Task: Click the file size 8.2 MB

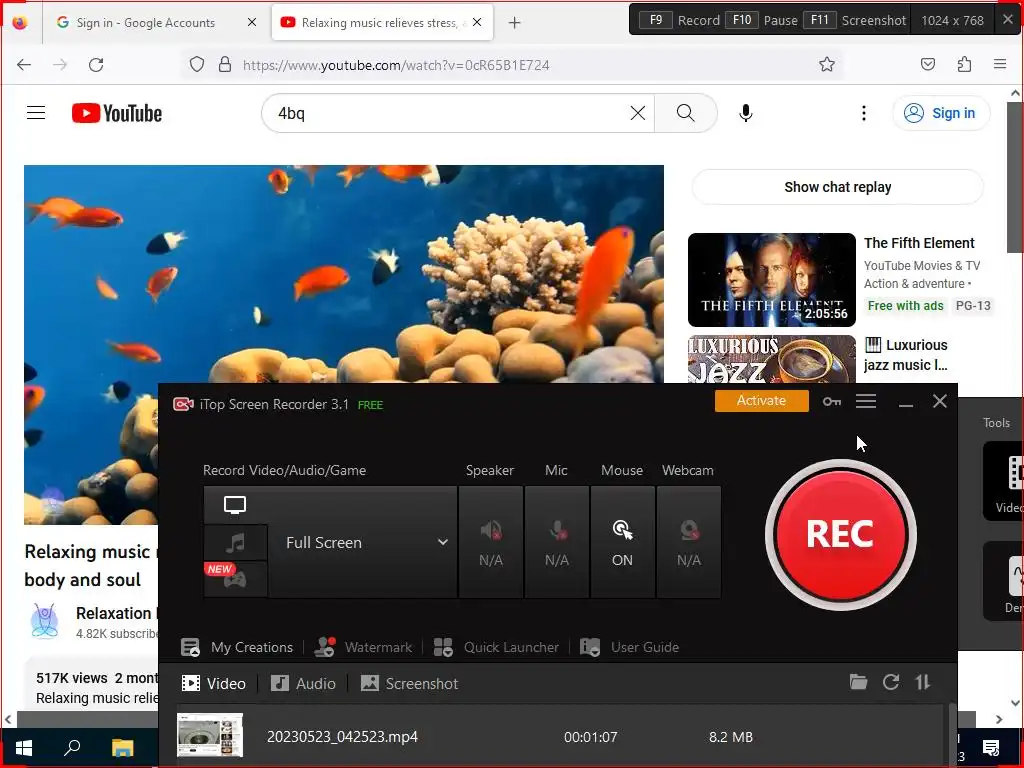Action: point(731,737)
